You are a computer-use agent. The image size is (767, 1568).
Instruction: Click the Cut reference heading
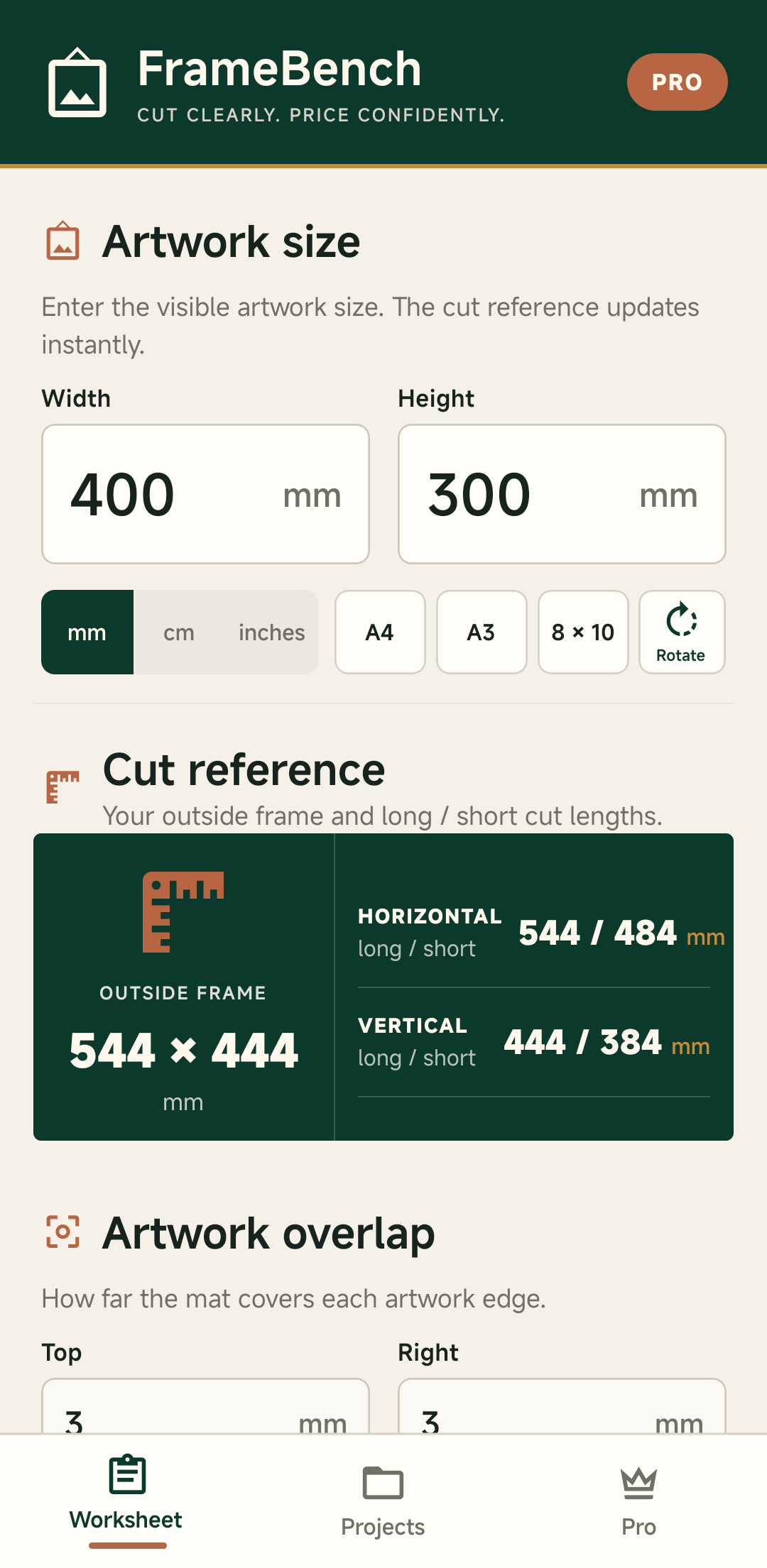point(244,769)
